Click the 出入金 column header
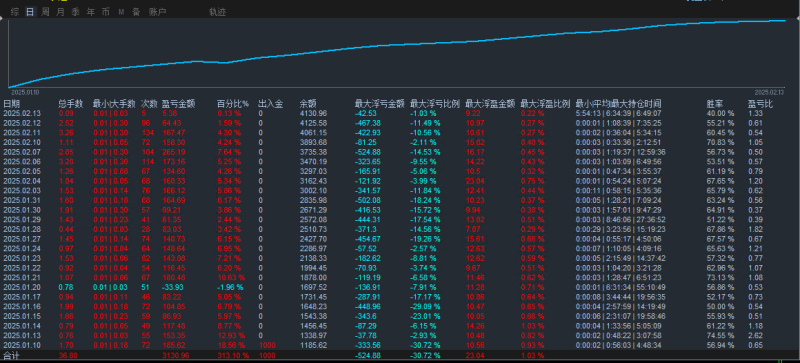 [x=270, y=104]
